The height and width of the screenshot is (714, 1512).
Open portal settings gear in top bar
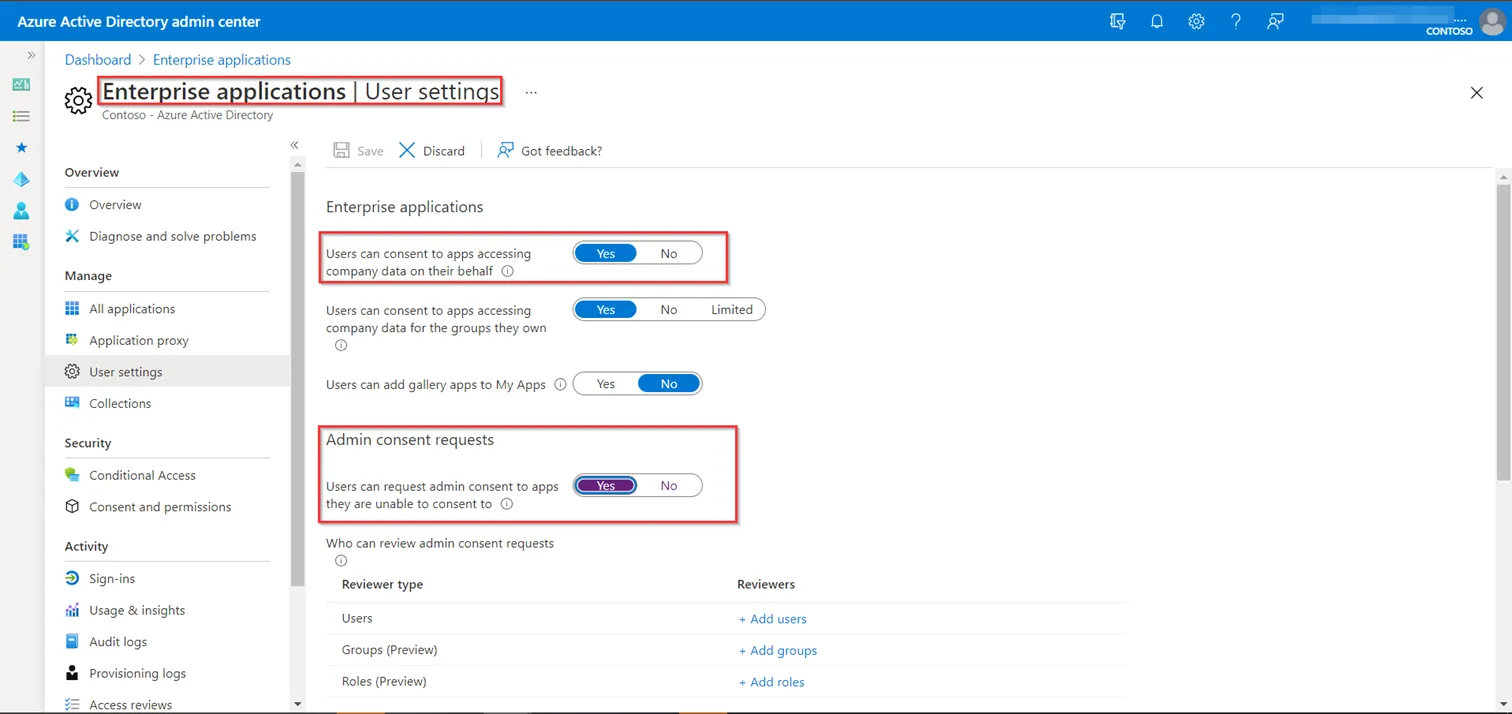(x=1196, y=21)
